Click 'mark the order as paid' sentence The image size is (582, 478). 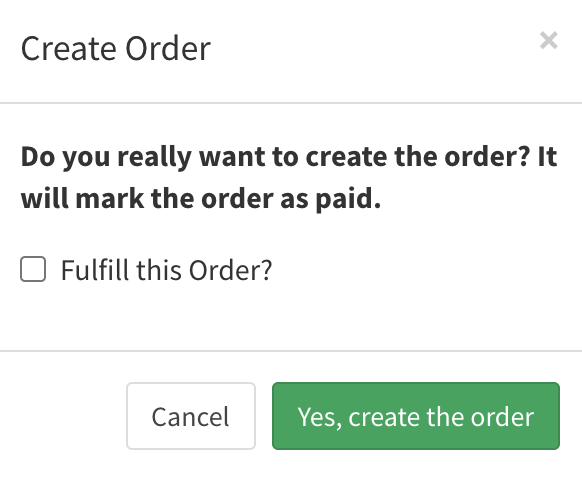228,199
